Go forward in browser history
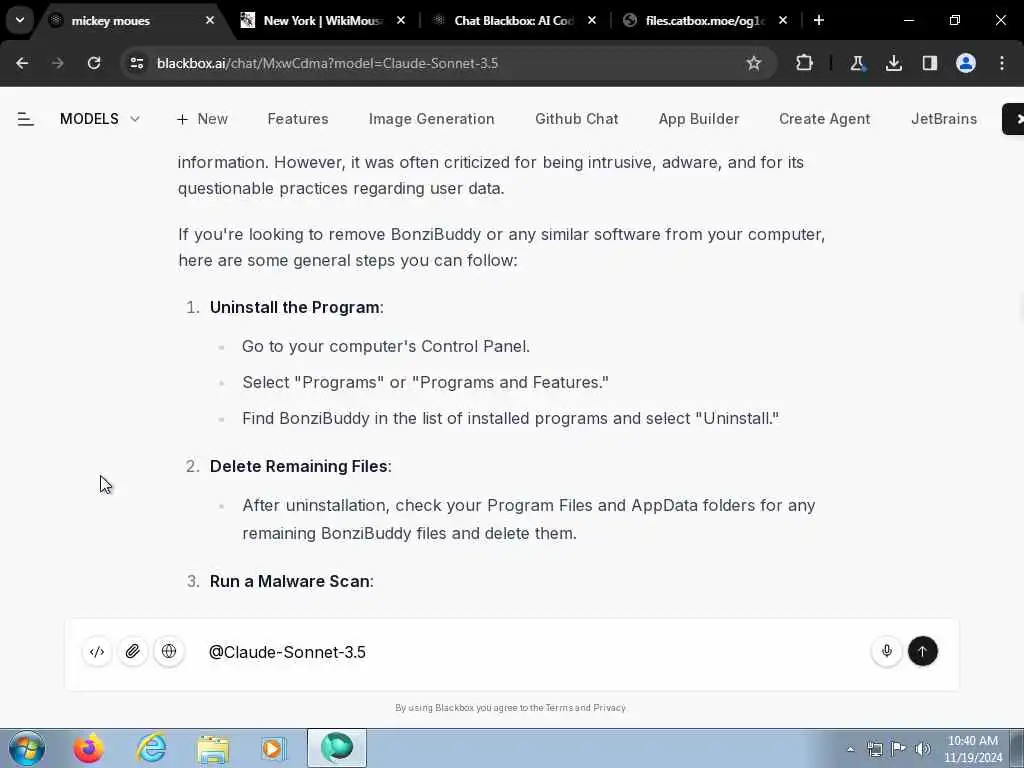1024x768 pixels. click(57, 63)
